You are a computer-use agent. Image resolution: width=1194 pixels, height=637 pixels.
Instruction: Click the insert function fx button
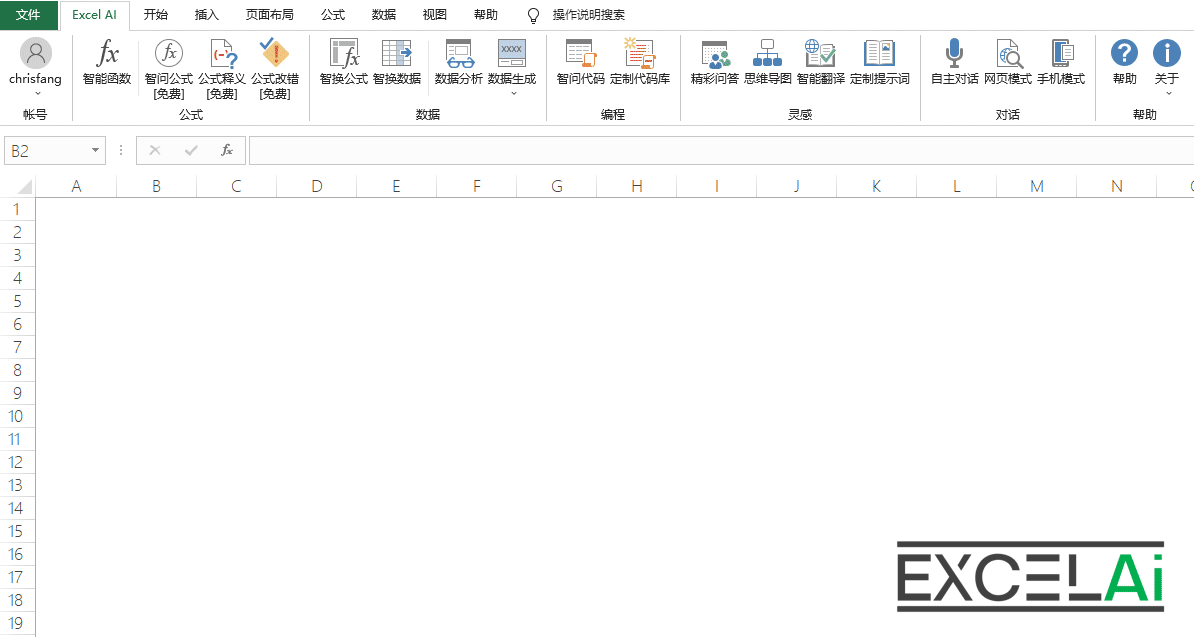tap(227, 150)
